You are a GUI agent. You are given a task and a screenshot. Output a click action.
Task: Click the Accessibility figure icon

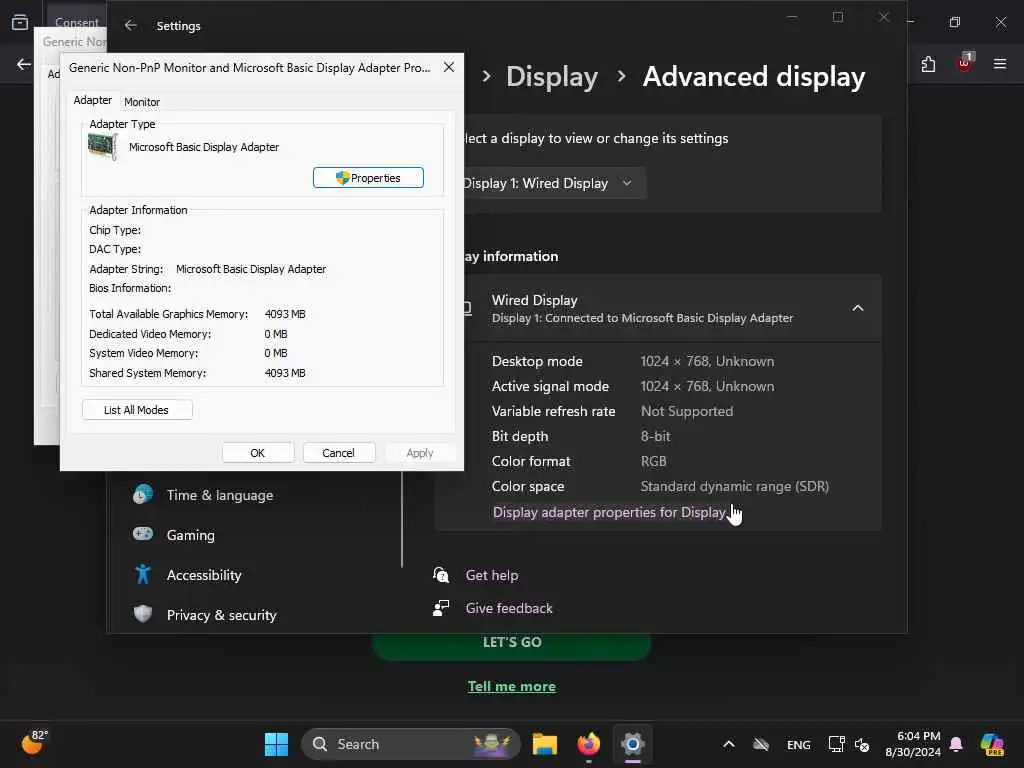142,574
